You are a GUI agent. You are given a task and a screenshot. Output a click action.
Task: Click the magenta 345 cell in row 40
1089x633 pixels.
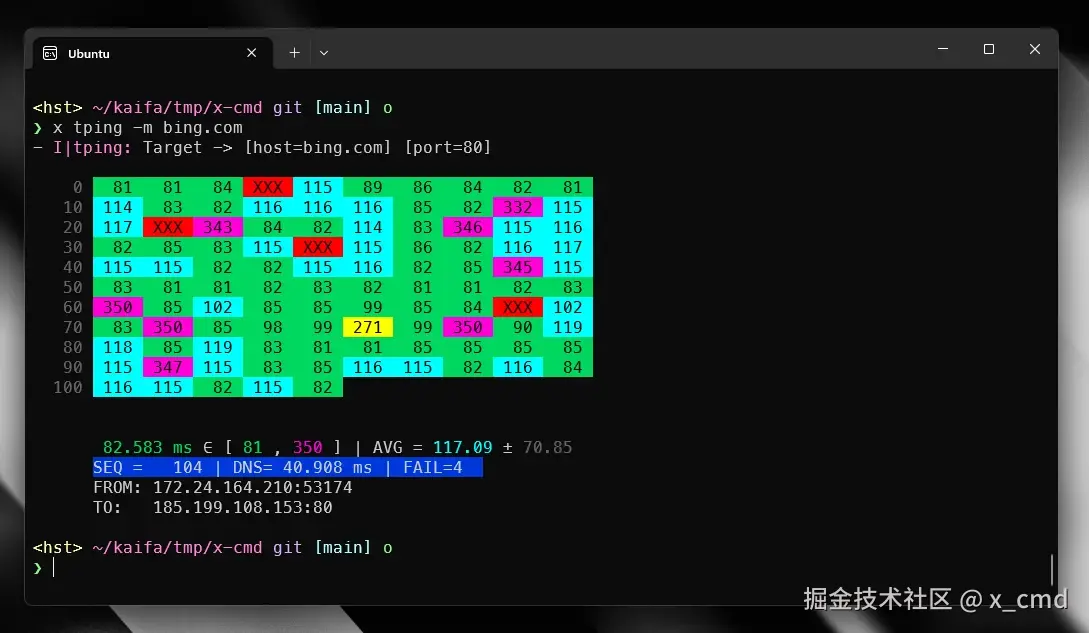[x=517, y=267]
